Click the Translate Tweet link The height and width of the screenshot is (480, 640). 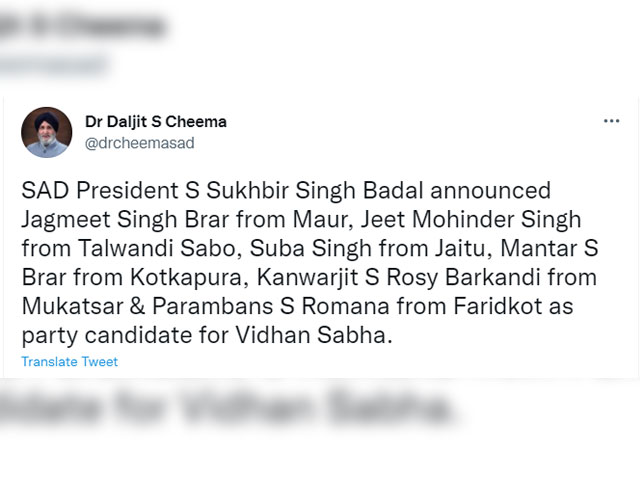69,362
